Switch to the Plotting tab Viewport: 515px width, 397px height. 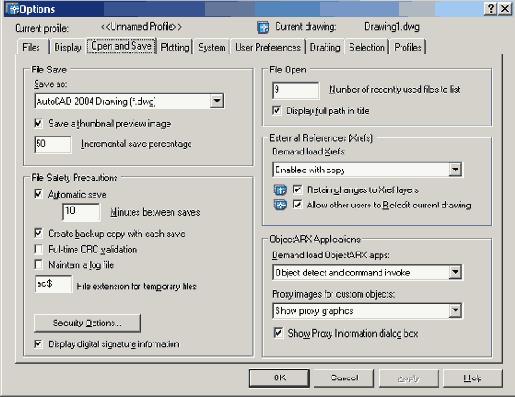click(x=175, y=47)
